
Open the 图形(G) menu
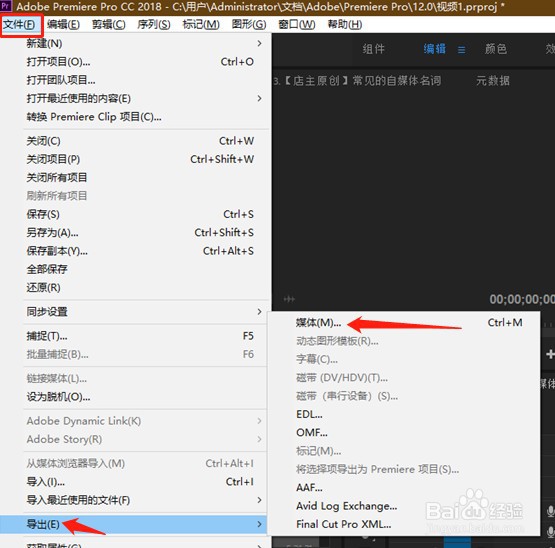(249, 25)
